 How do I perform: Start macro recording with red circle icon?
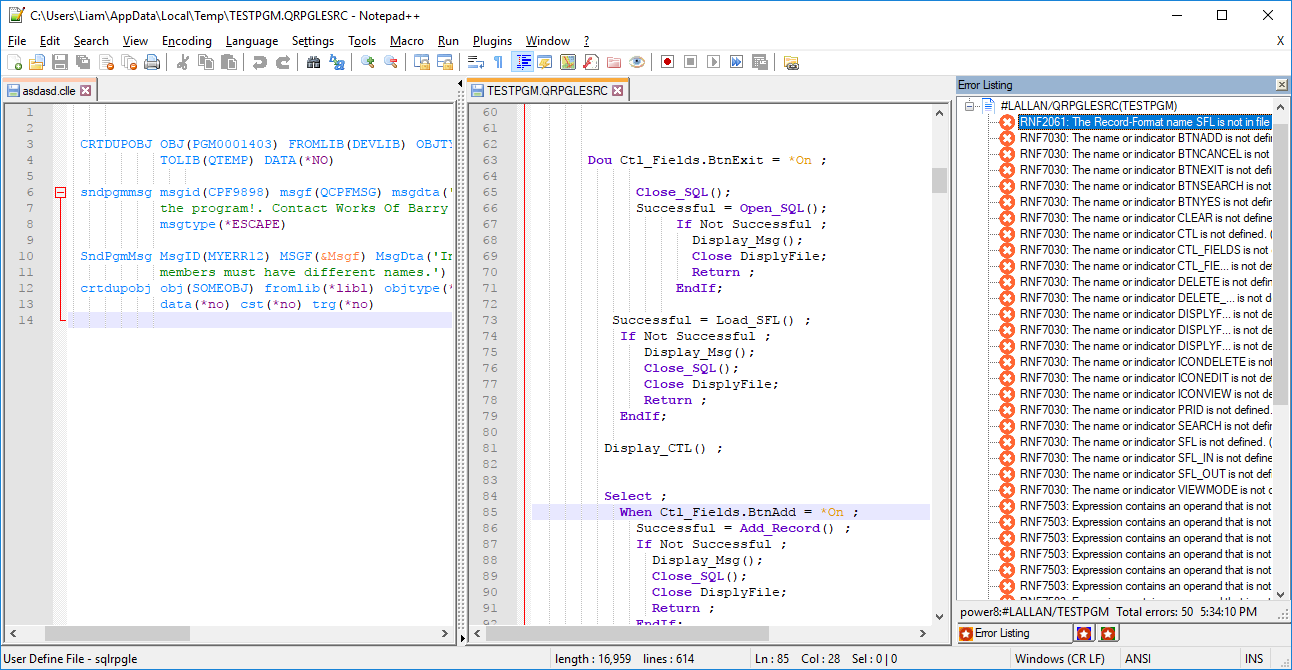[667, 62]
